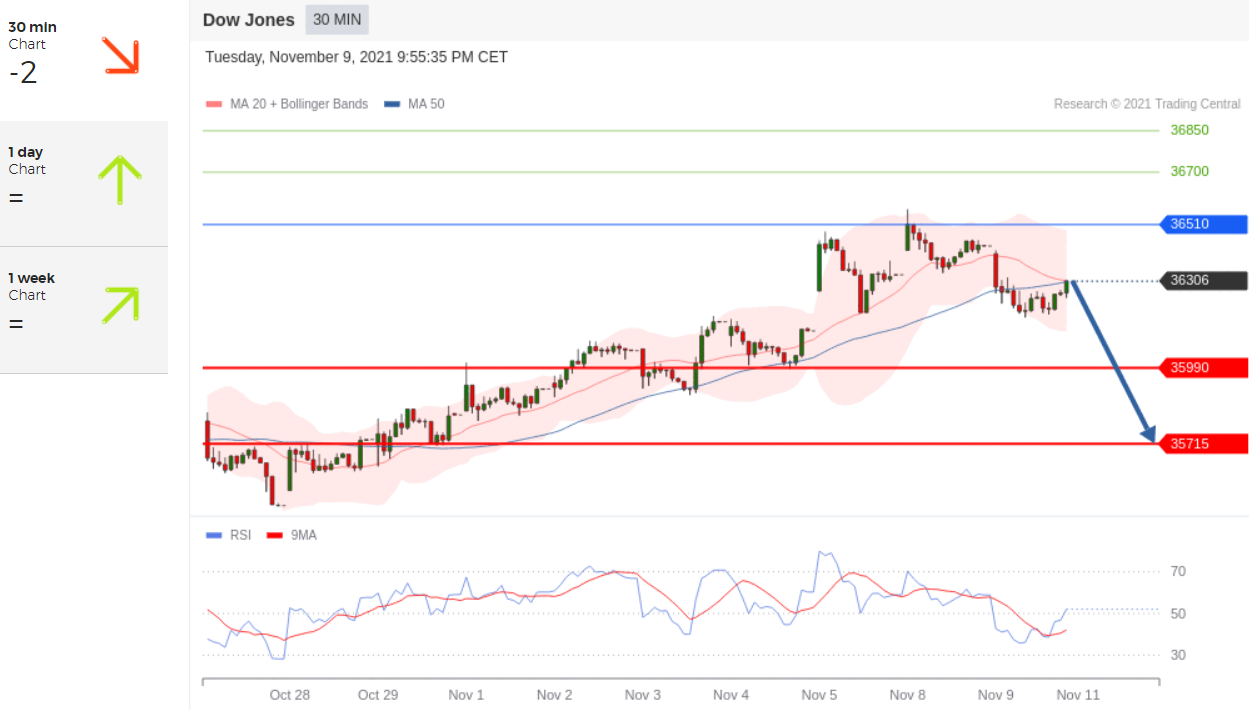Image resolution: width=1249 pixels, height=710 pixels.
Task: Click the Research © 2021 Trading Central credit
Action: 1147,104
